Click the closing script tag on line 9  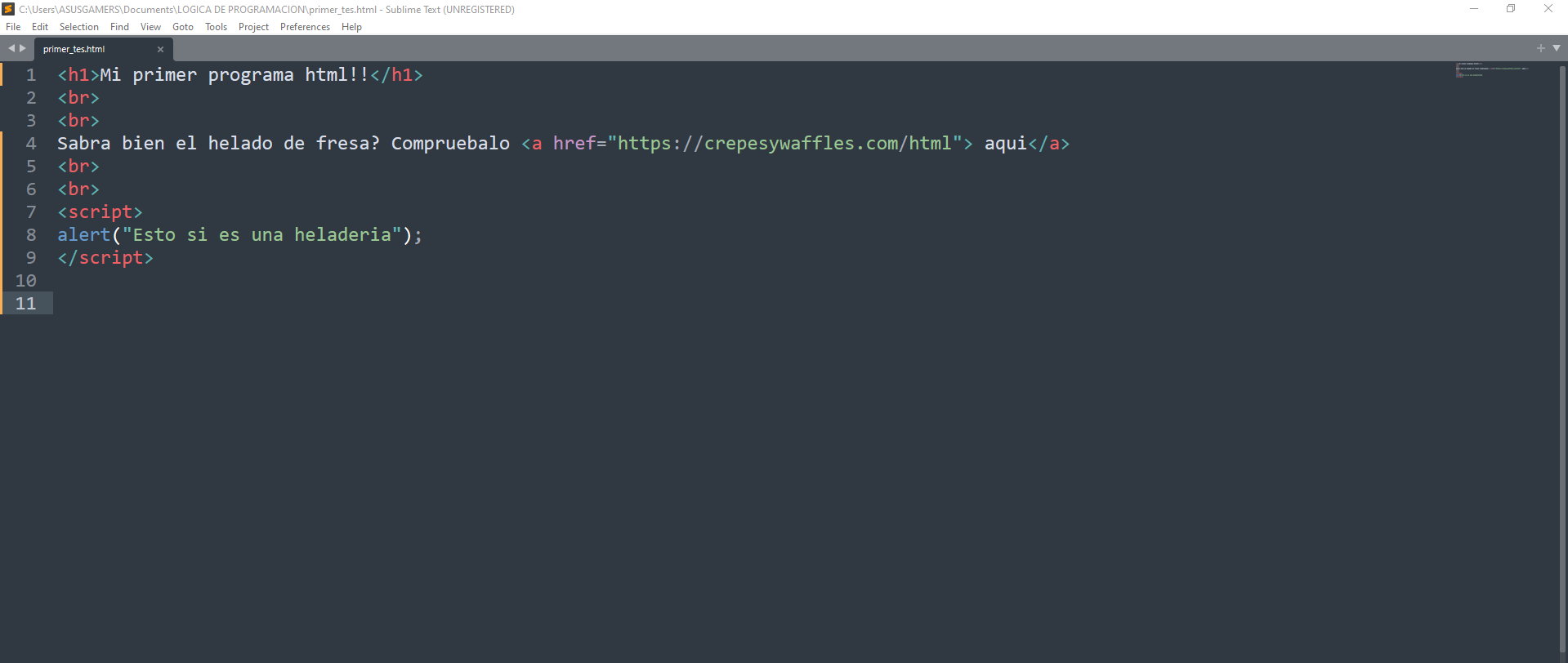[x=105, y=258]
